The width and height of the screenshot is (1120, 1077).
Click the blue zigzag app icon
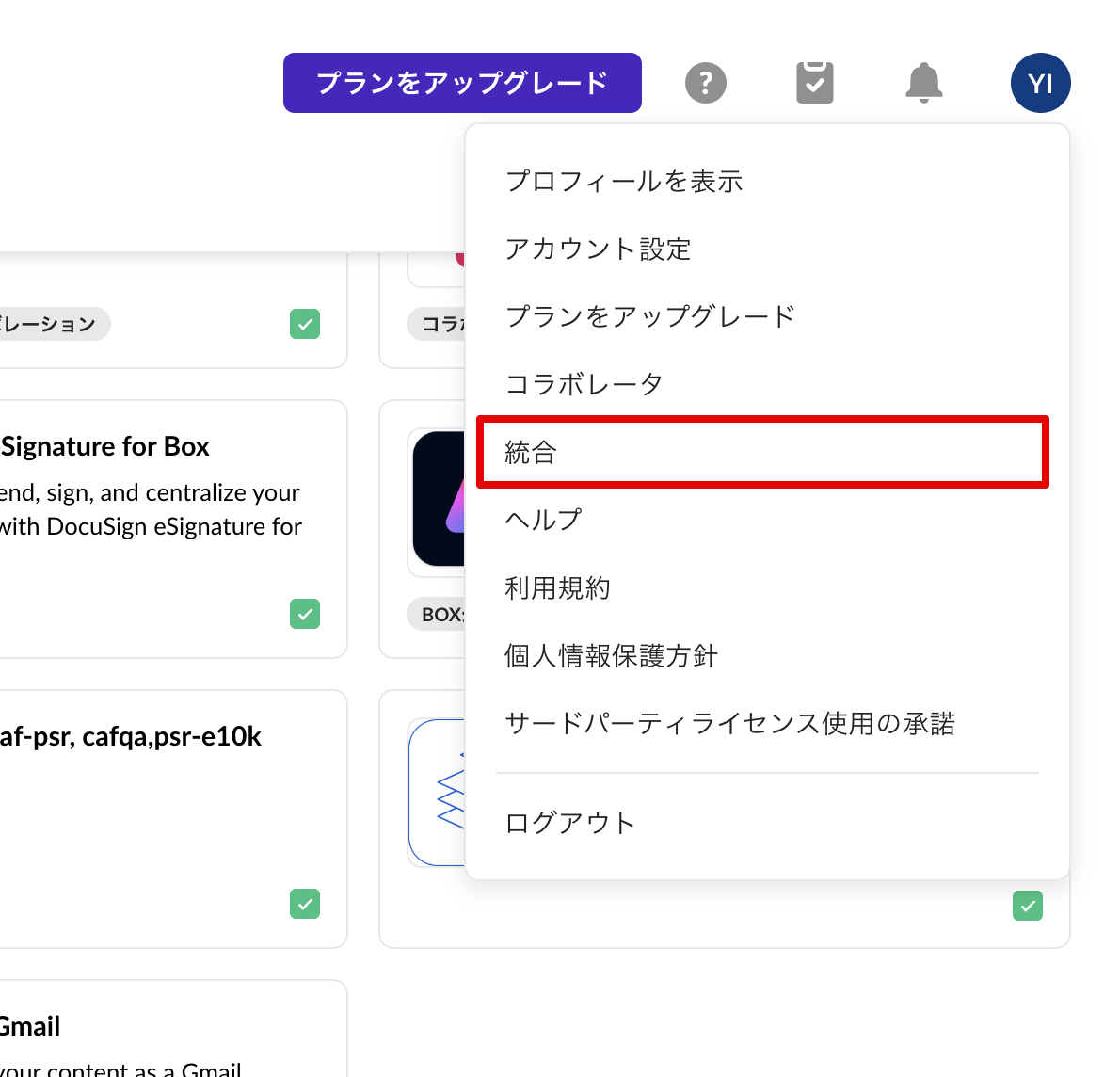[x=439, y=792]
